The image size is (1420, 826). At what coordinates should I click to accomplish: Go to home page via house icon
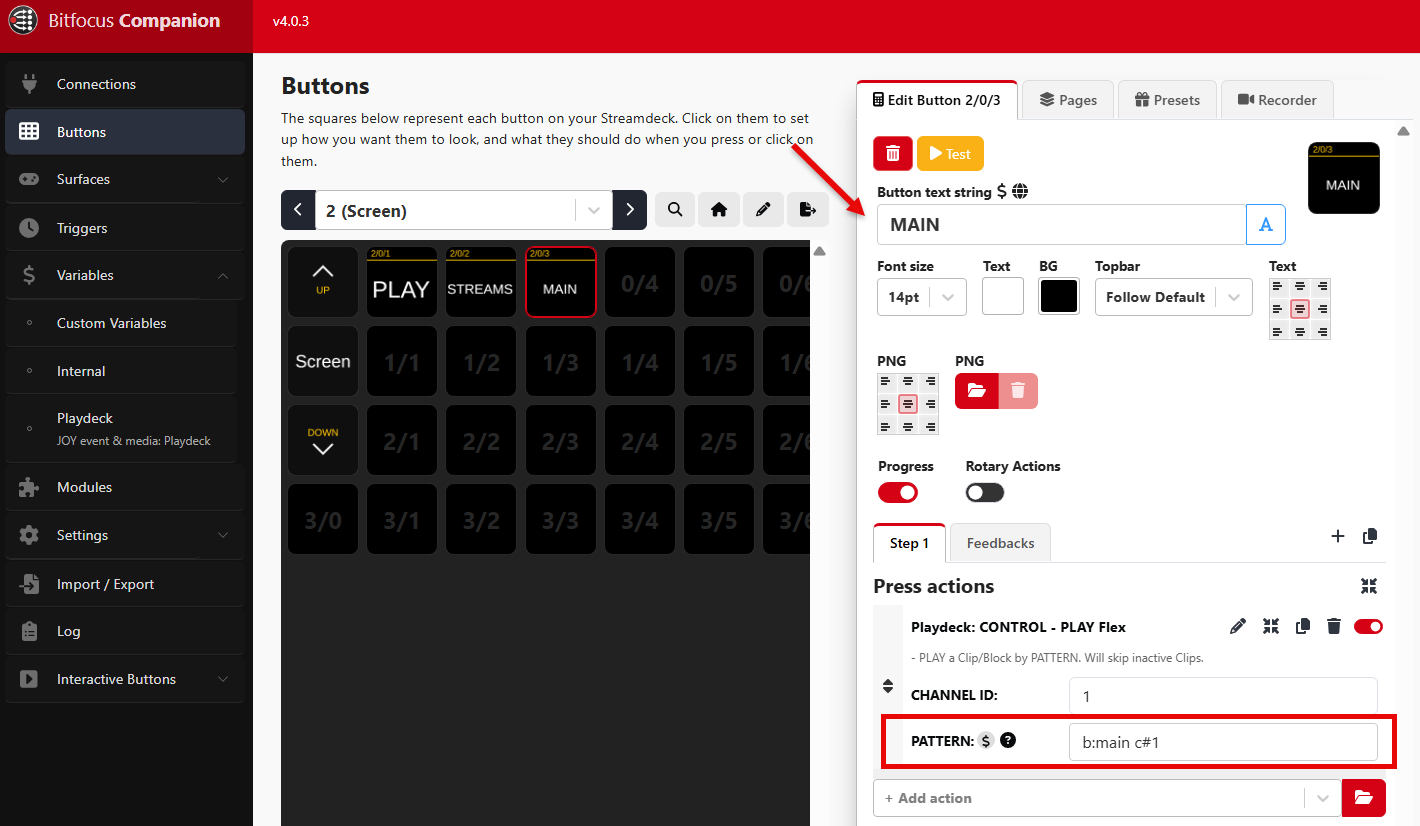tap(718, 210)
